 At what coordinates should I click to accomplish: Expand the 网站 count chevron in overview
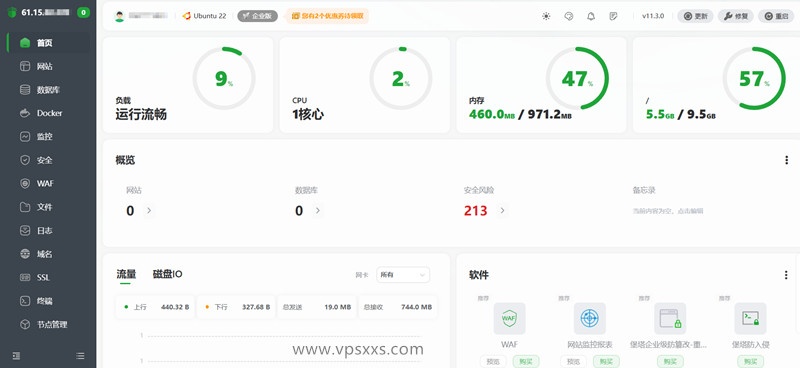point(149,210)
